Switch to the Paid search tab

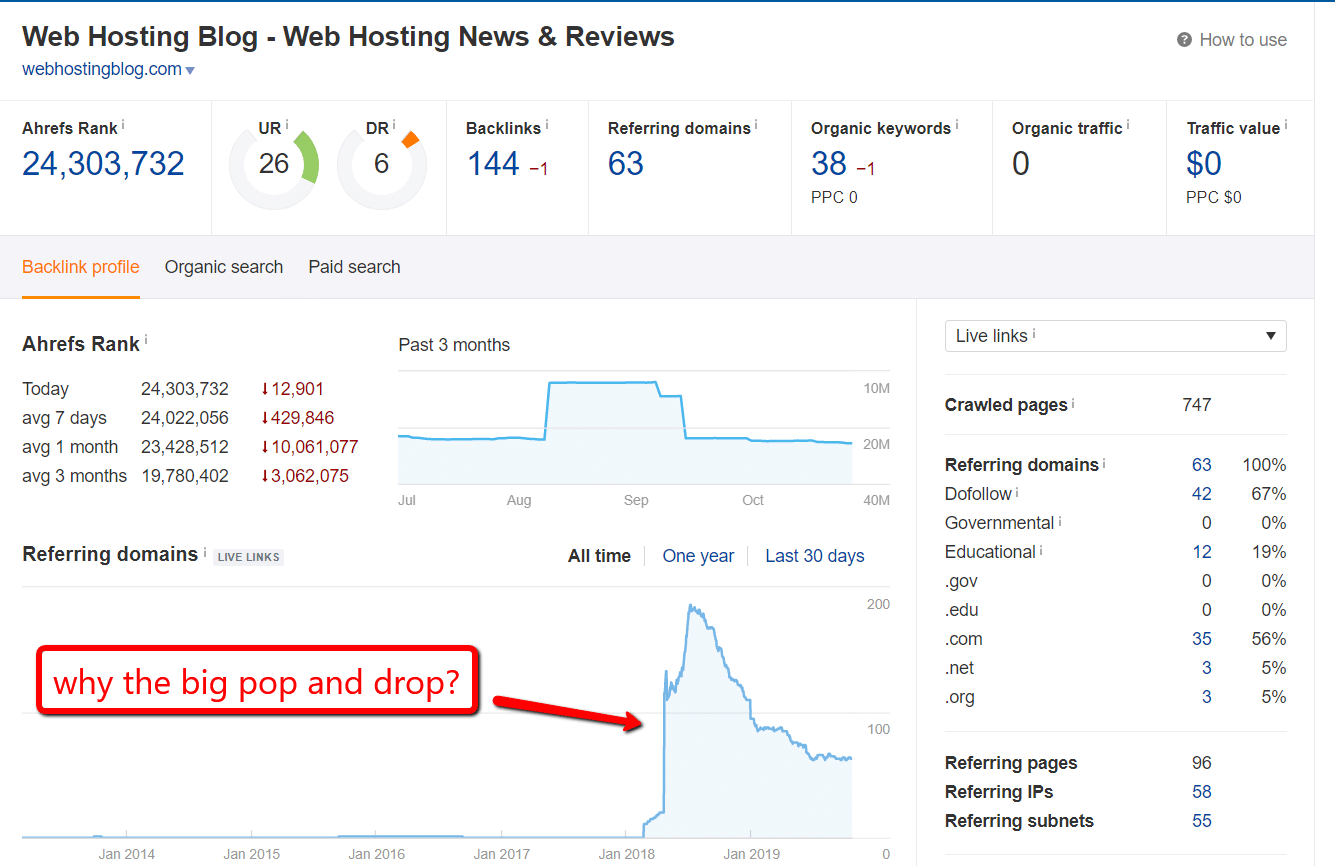[x=354, y=267]
